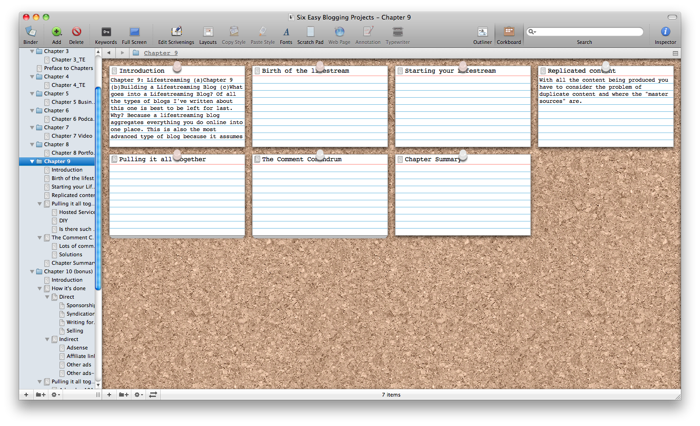
Task: Select Preface to Chapters in binder
Action: point(68,68)
